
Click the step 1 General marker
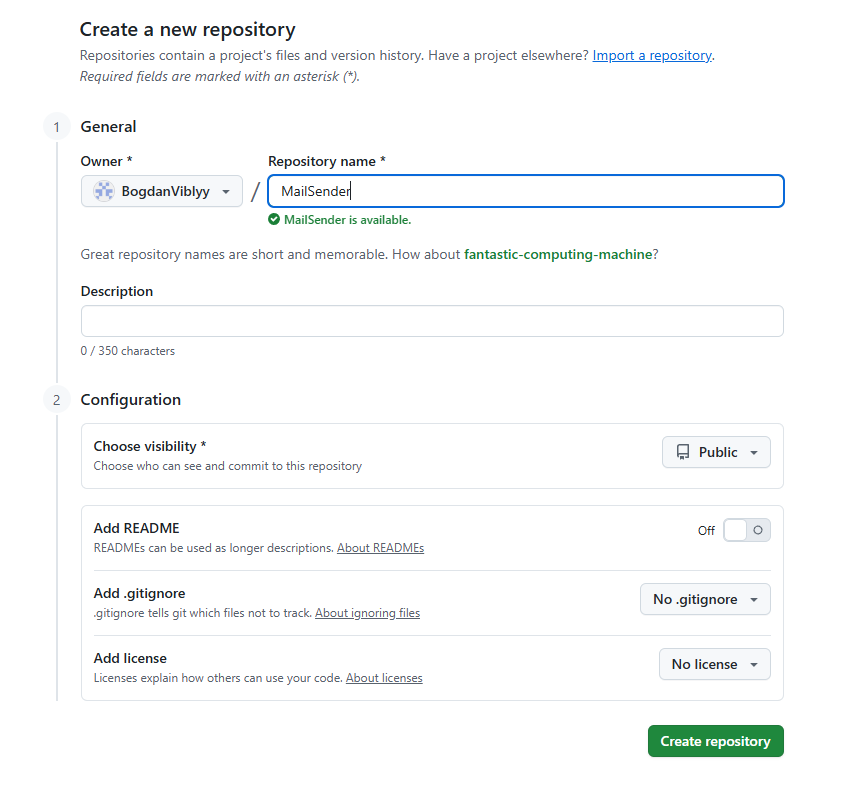coord(57,127)
